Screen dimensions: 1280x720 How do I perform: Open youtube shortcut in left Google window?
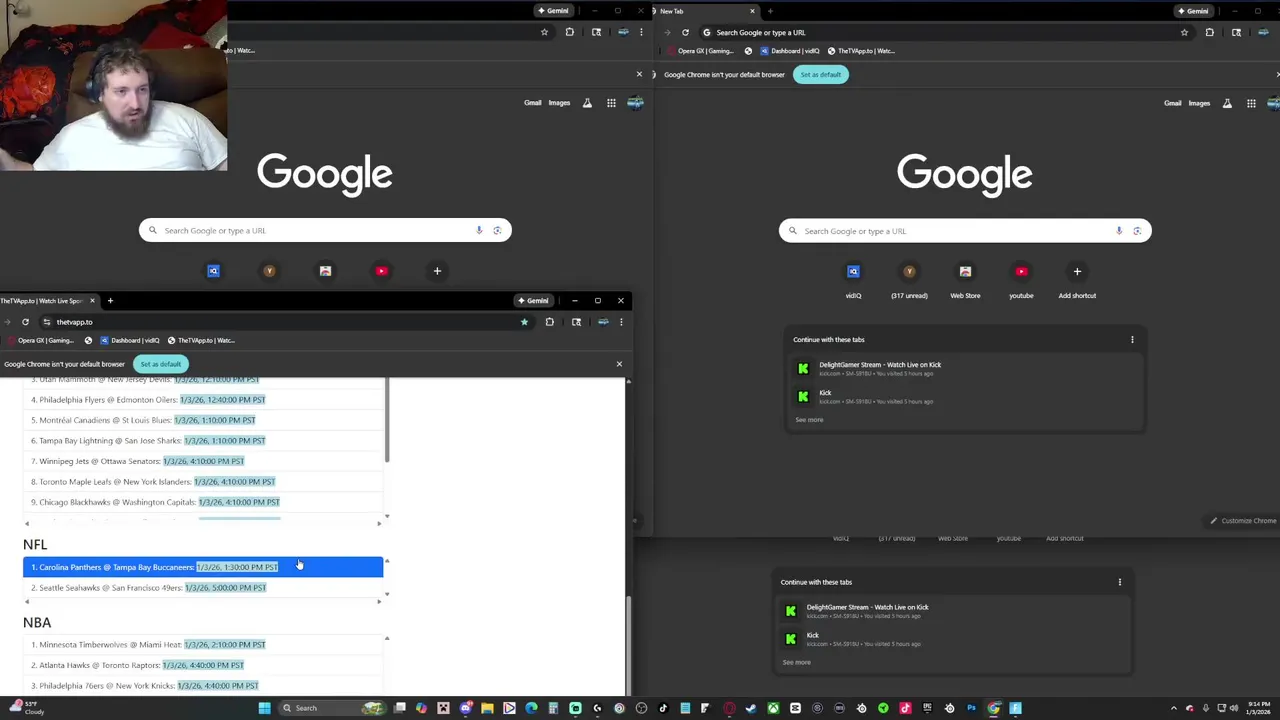click(381, 271)
